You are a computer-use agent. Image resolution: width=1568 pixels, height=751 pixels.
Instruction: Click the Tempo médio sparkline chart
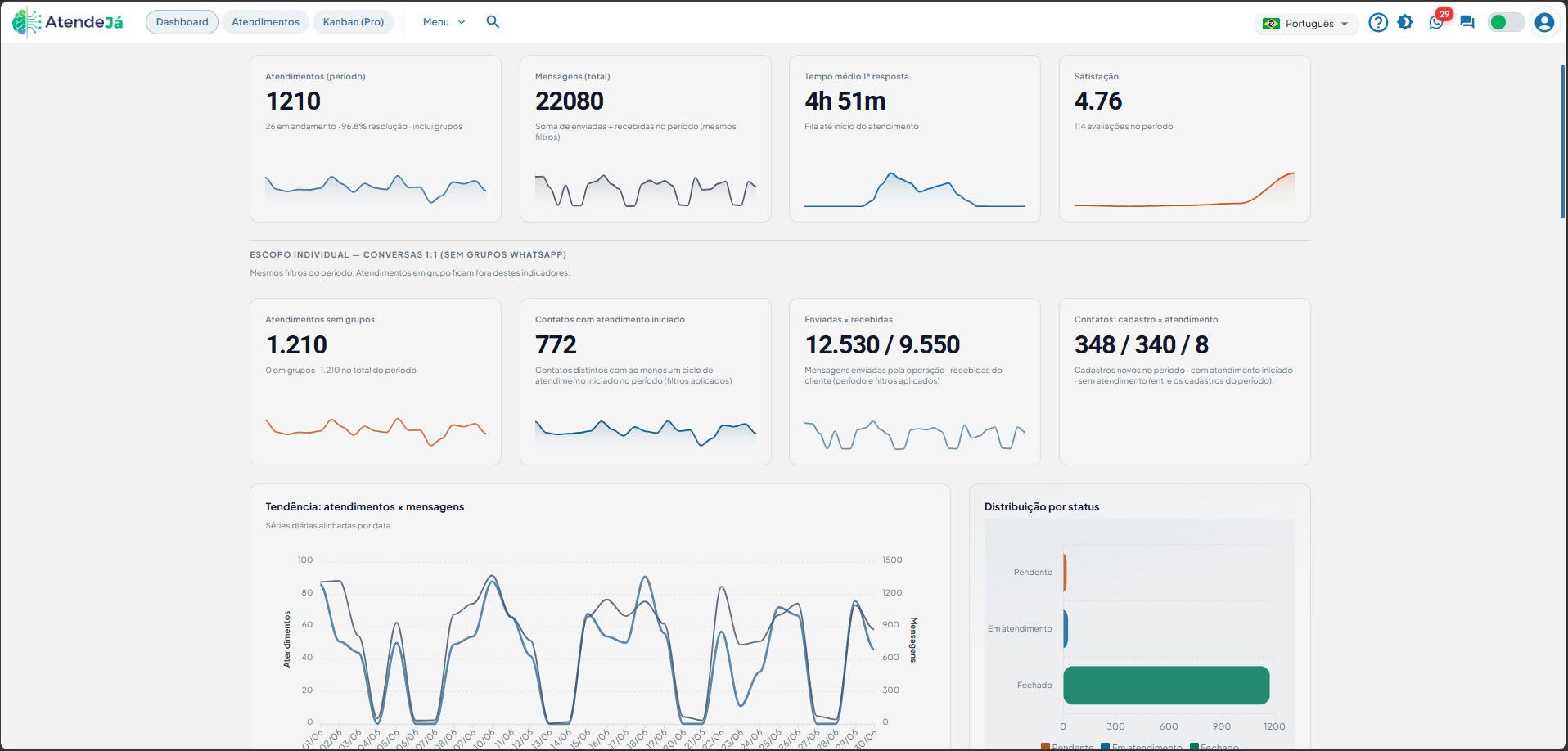915,190
